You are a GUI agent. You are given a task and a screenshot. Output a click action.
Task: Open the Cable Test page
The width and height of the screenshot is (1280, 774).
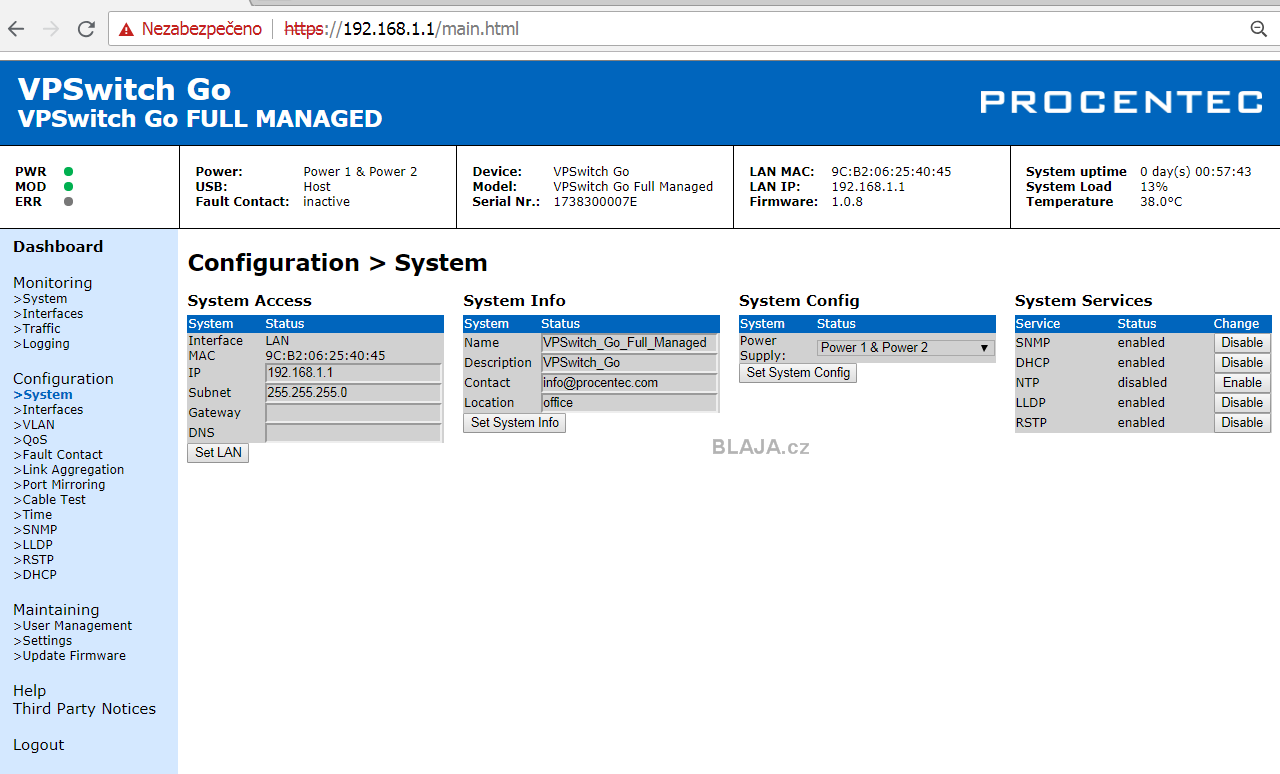pyautogui.click(x=50, y=500)
